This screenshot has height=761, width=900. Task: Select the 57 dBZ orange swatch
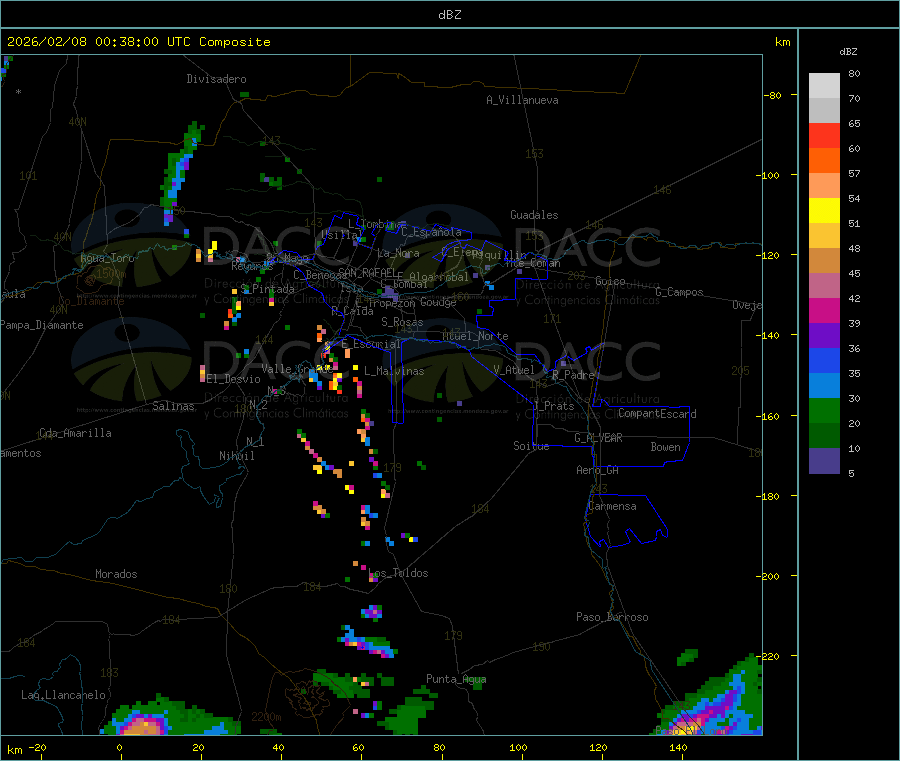coord(824,161)
